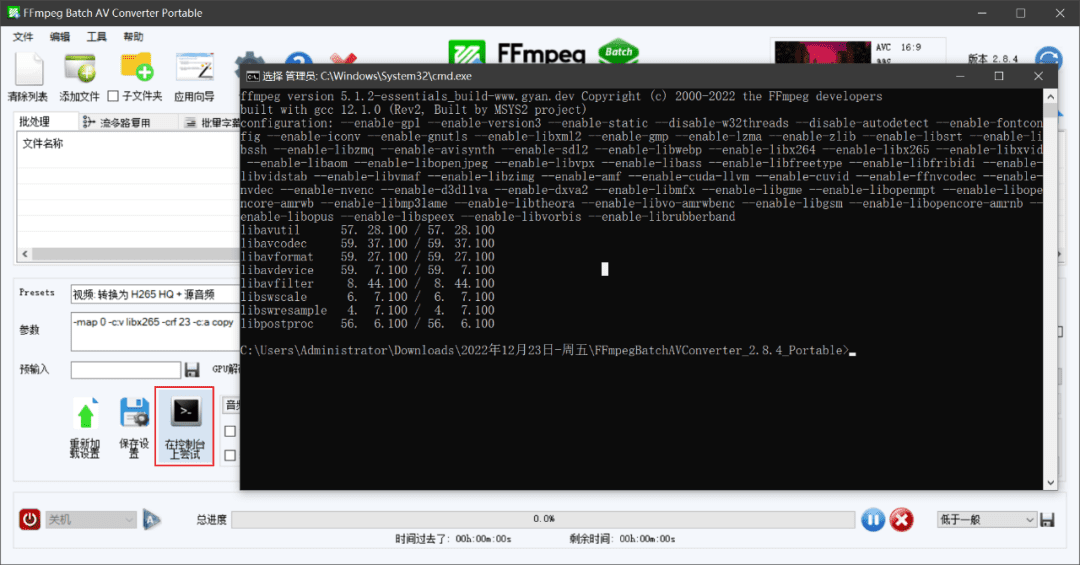The image size is (1080, 565).
Task: Open the 低于一般 priority dropdown
Action: [x=986, y=519]
